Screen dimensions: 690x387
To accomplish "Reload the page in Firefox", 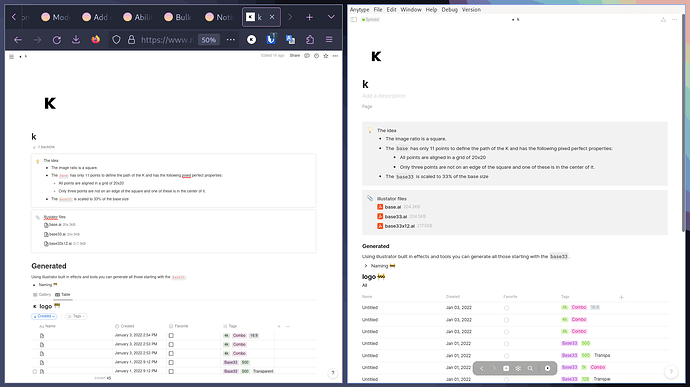I will point(57,40).
